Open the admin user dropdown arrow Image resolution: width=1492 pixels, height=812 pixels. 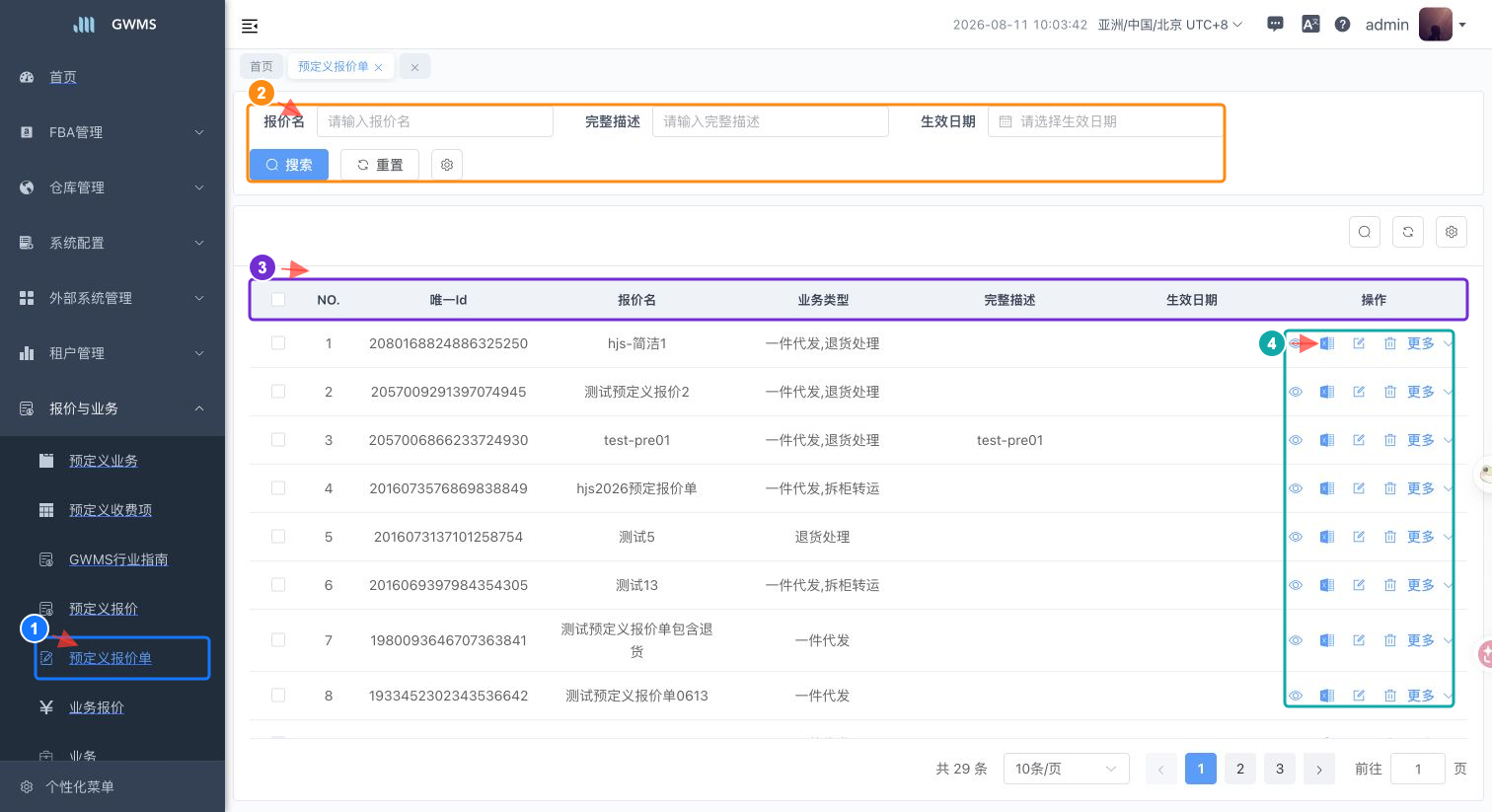[x=1462, y=26]
